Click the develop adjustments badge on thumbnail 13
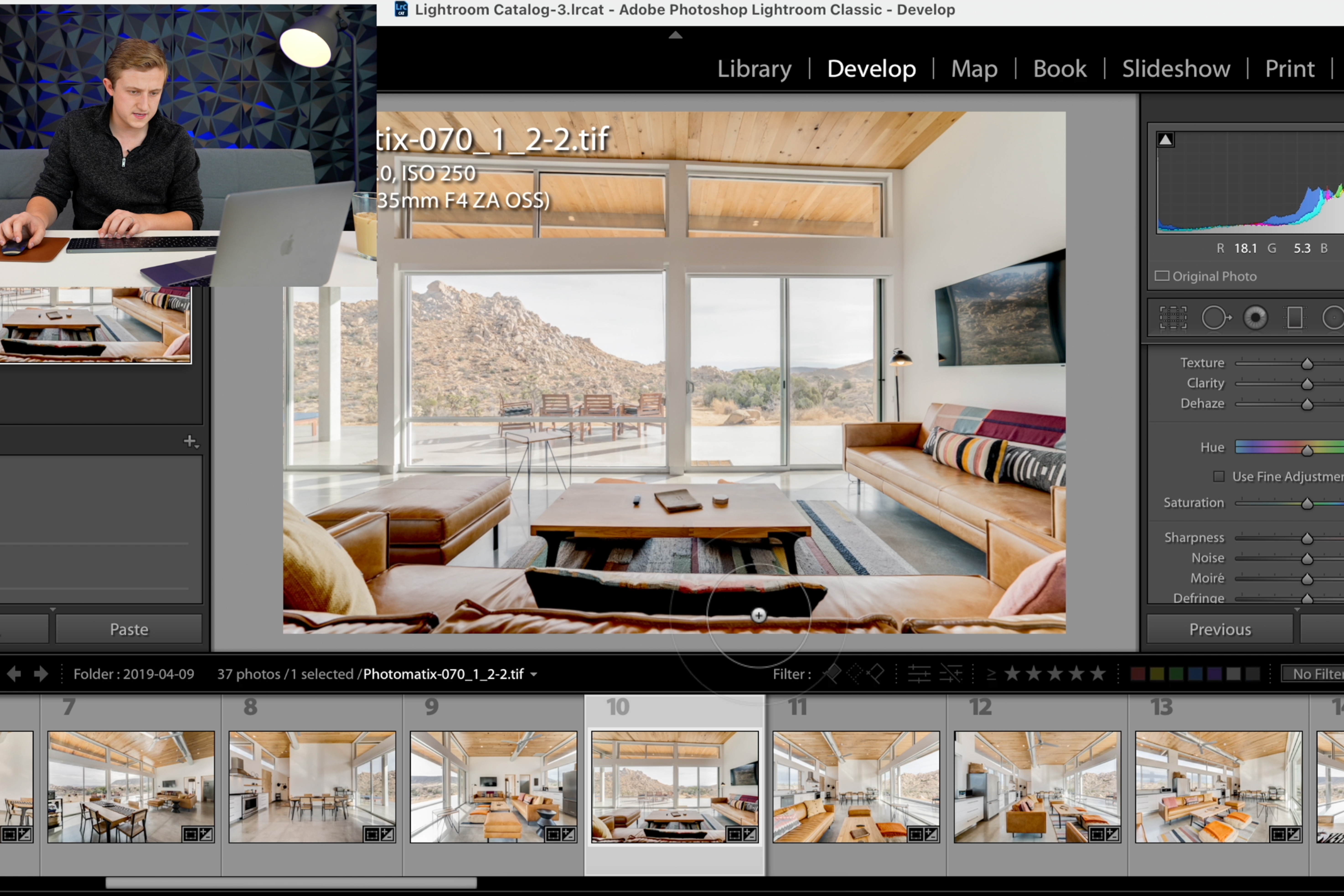The width and height of the screenshot is (1344, 896). (x=1294, y=834)
